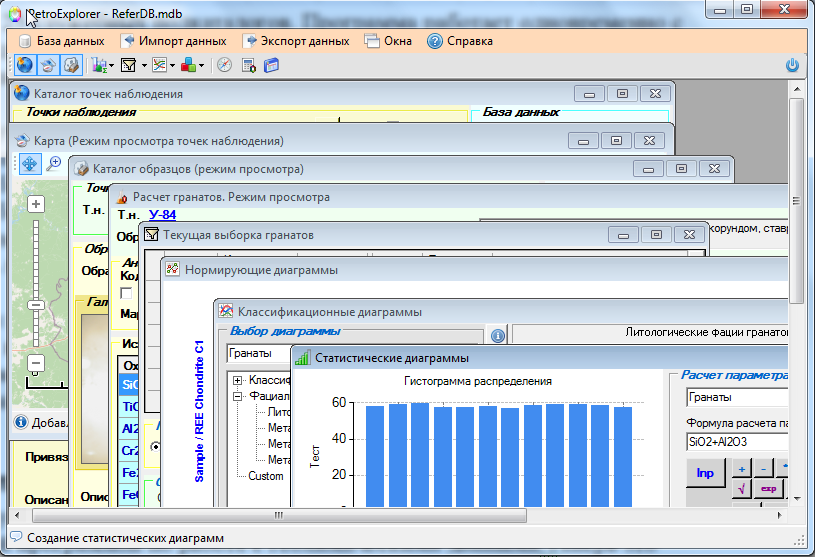The height and width of the screenshot is (557, 815).
Task: Click the colored blocks toolbar icon
Action: pyautogui.click(x=188, y=65)
